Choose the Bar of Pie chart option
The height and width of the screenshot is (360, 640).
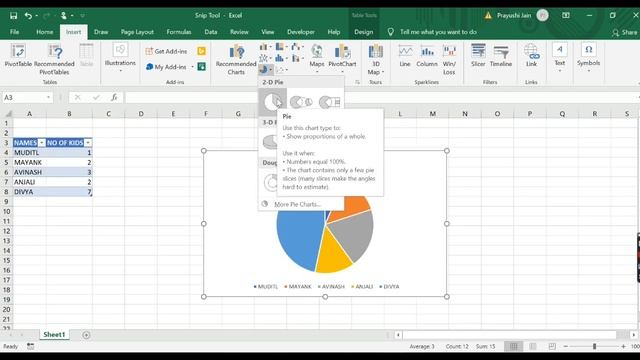[330, 102]
